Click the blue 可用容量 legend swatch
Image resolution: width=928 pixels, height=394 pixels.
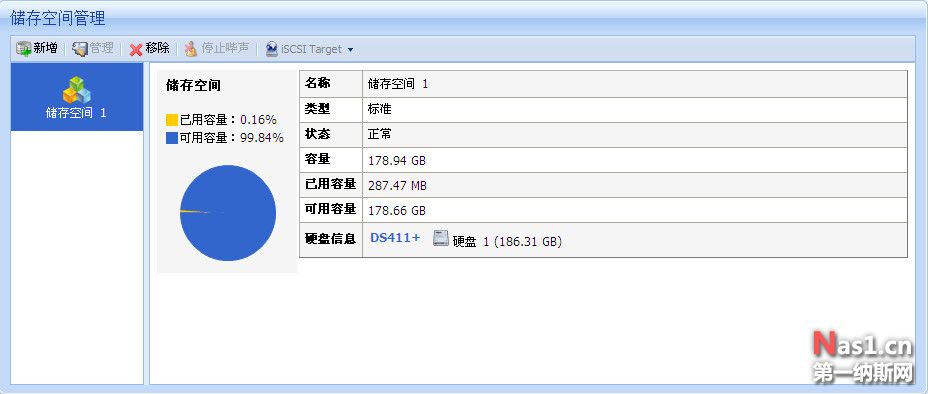(172, 138)
